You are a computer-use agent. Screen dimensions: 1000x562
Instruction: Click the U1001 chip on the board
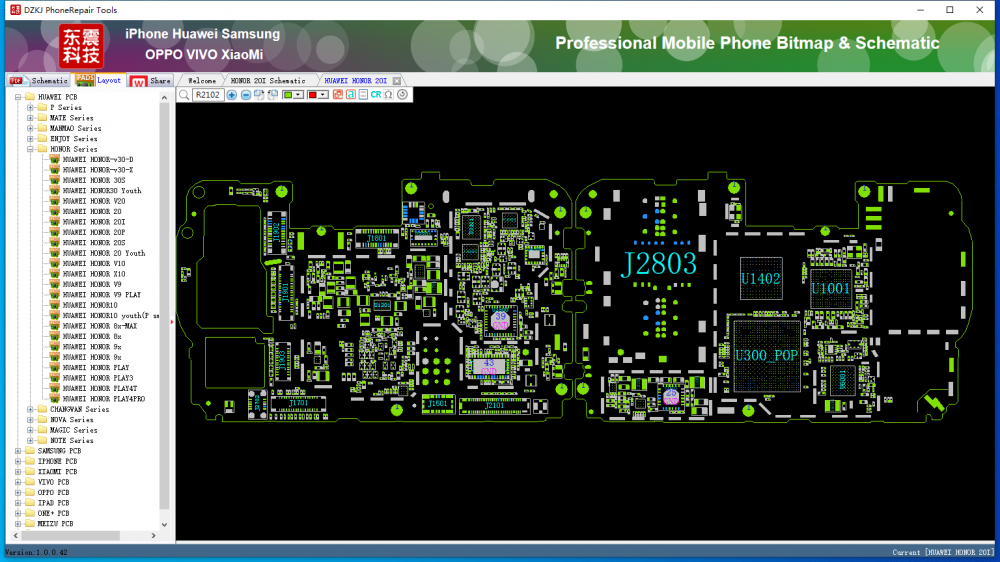(830, 288)
